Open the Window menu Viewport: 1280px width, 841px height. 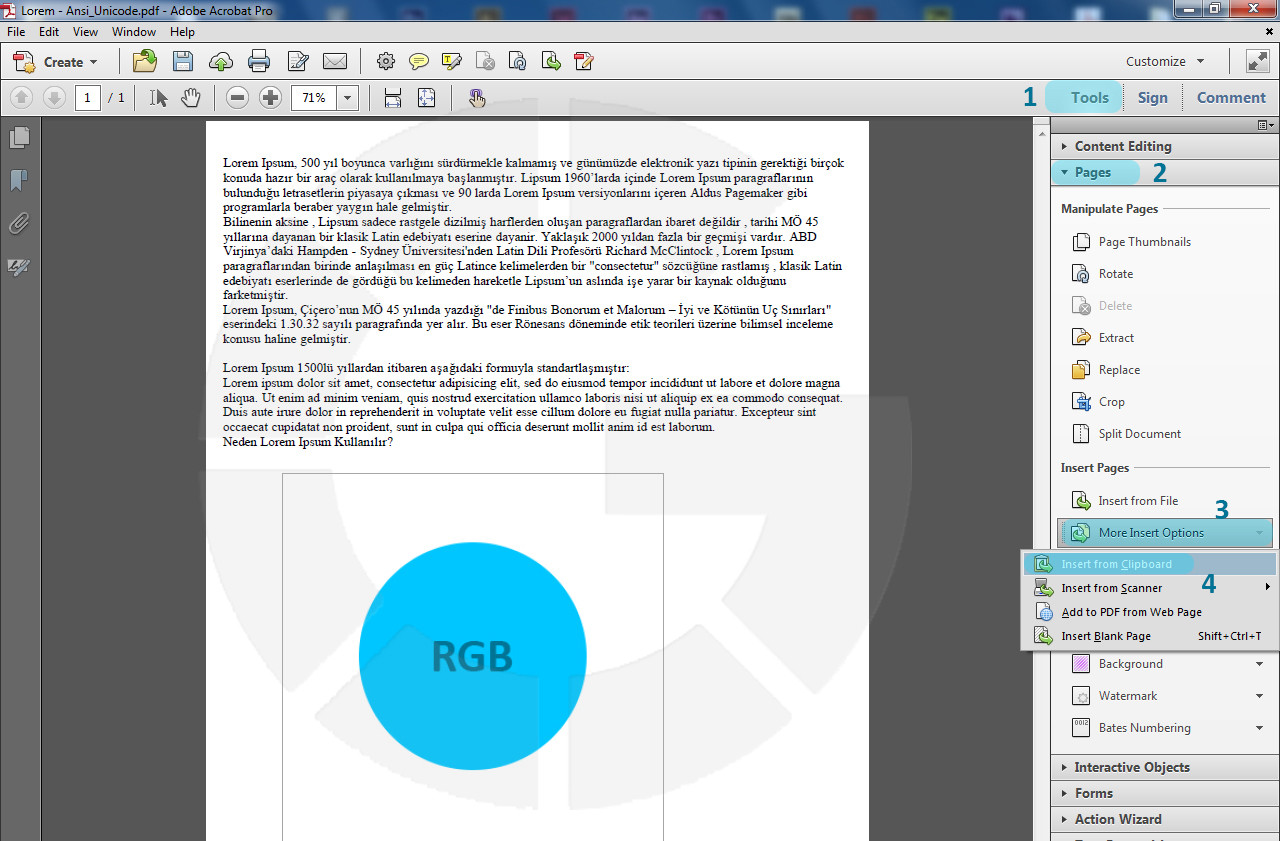[x=134, y=32]
